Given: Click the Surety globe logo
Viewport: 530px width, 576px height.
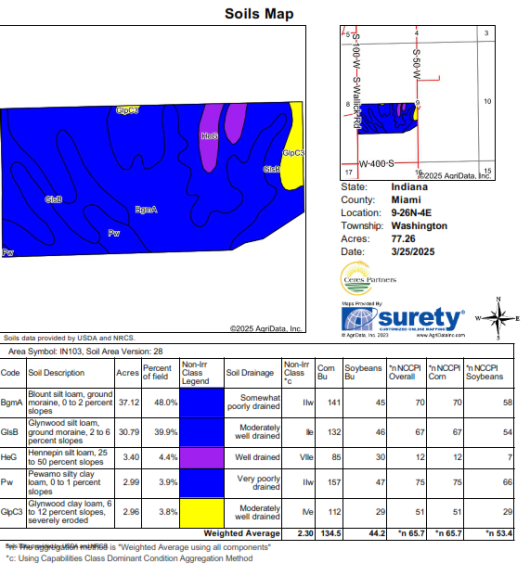Looking at the screenshot, I should pyautogui.click(x=359, y=319).
